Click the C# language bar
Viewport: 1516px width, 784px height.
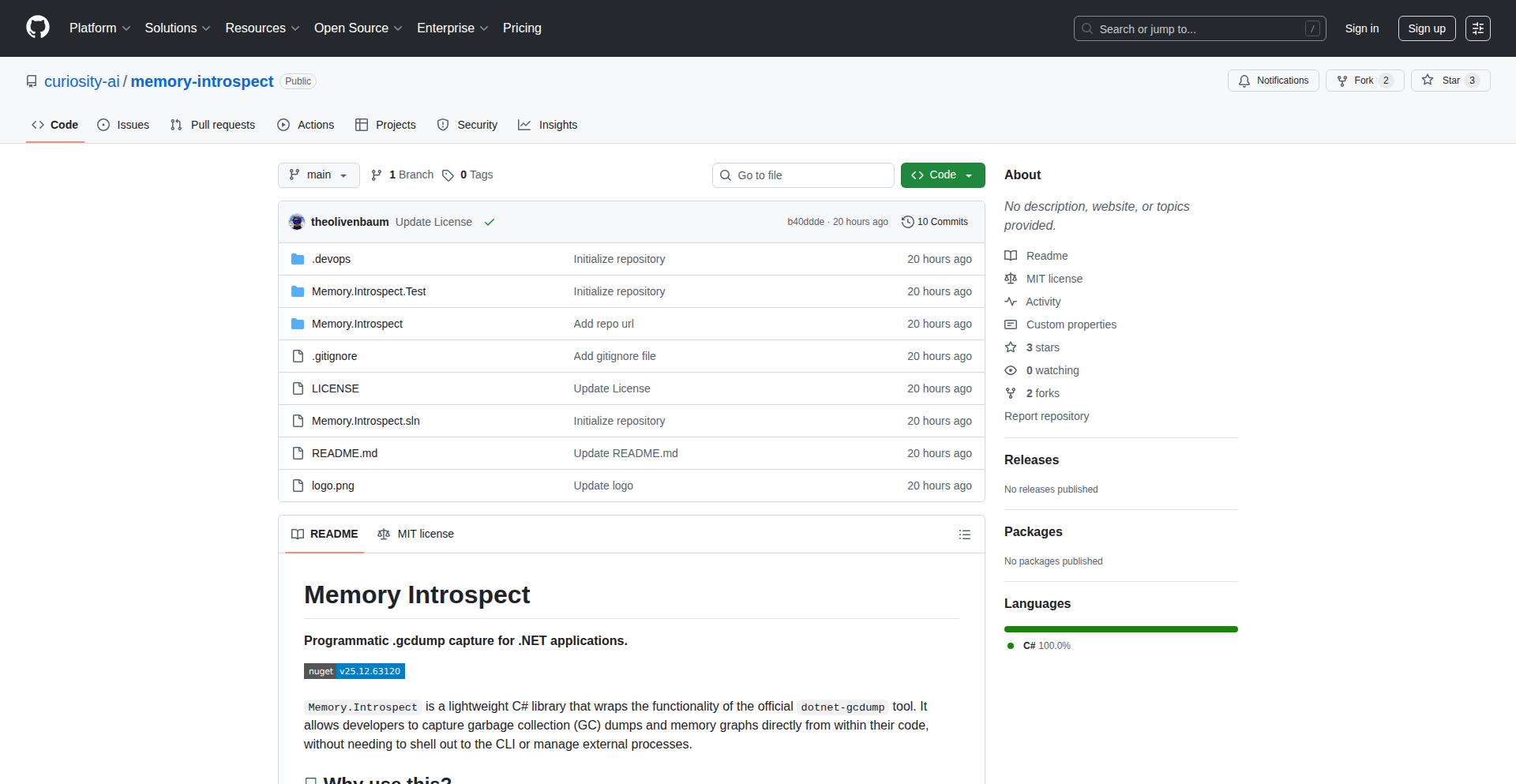coord(1121,629)
